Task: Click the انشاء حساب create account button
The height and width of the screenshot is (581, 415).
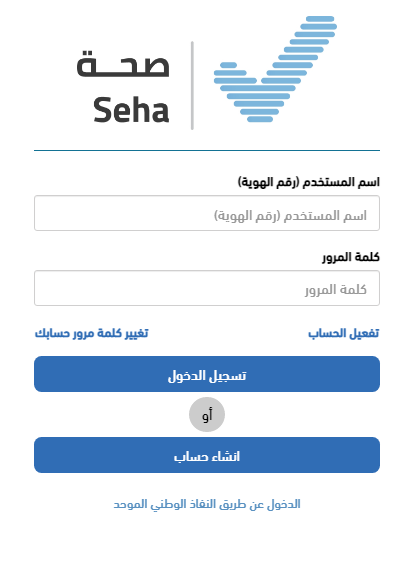Action: (207, 455)
